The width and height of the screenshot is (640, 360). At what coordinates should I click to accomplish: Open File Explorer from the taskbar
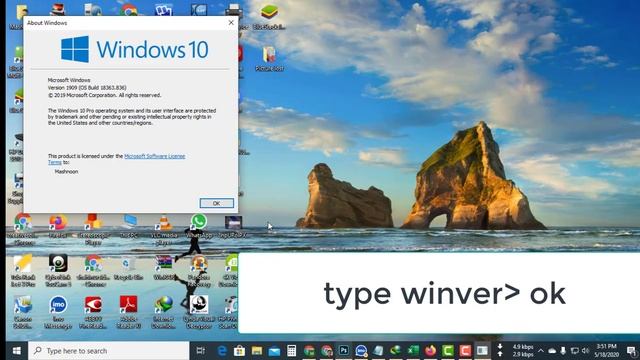[257, 351]
